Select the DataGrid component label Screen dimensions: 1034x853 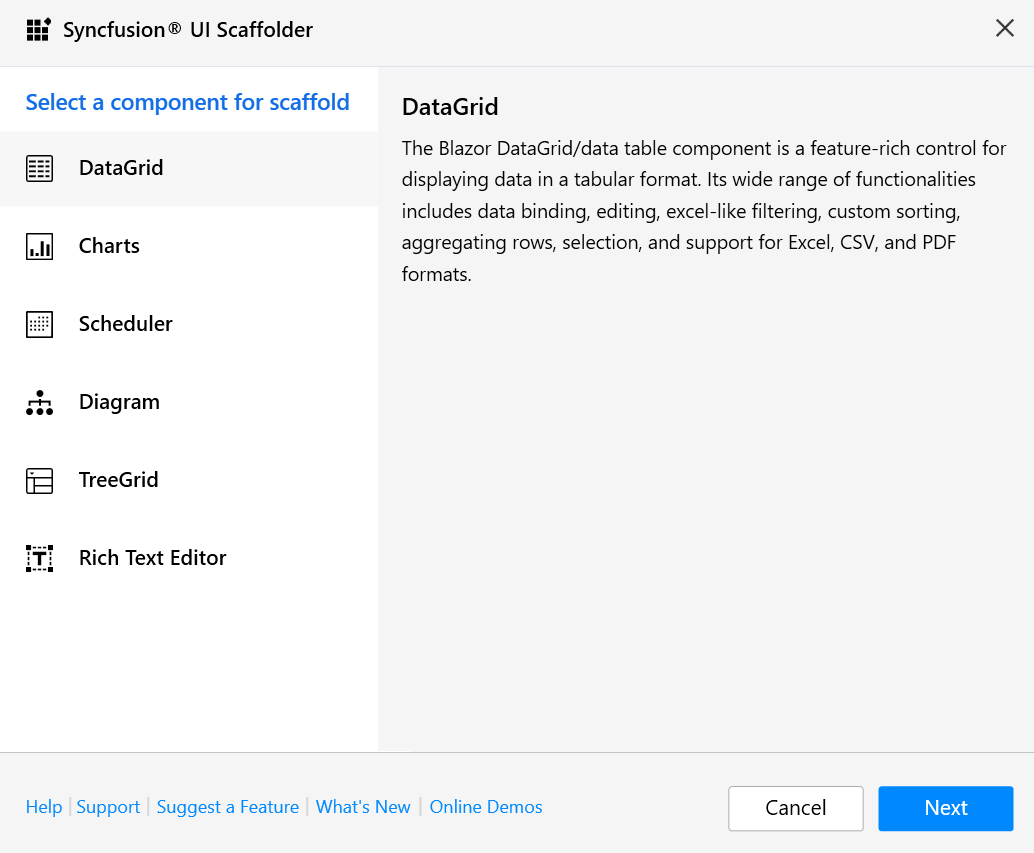click(121, 168)
